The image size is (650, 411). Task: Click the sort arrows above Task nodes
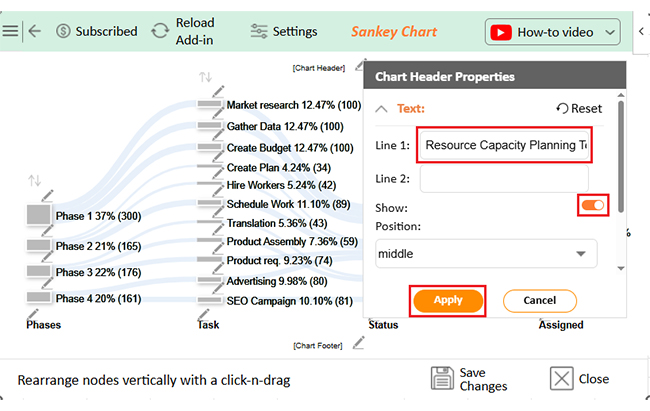[x=205, y=77]
